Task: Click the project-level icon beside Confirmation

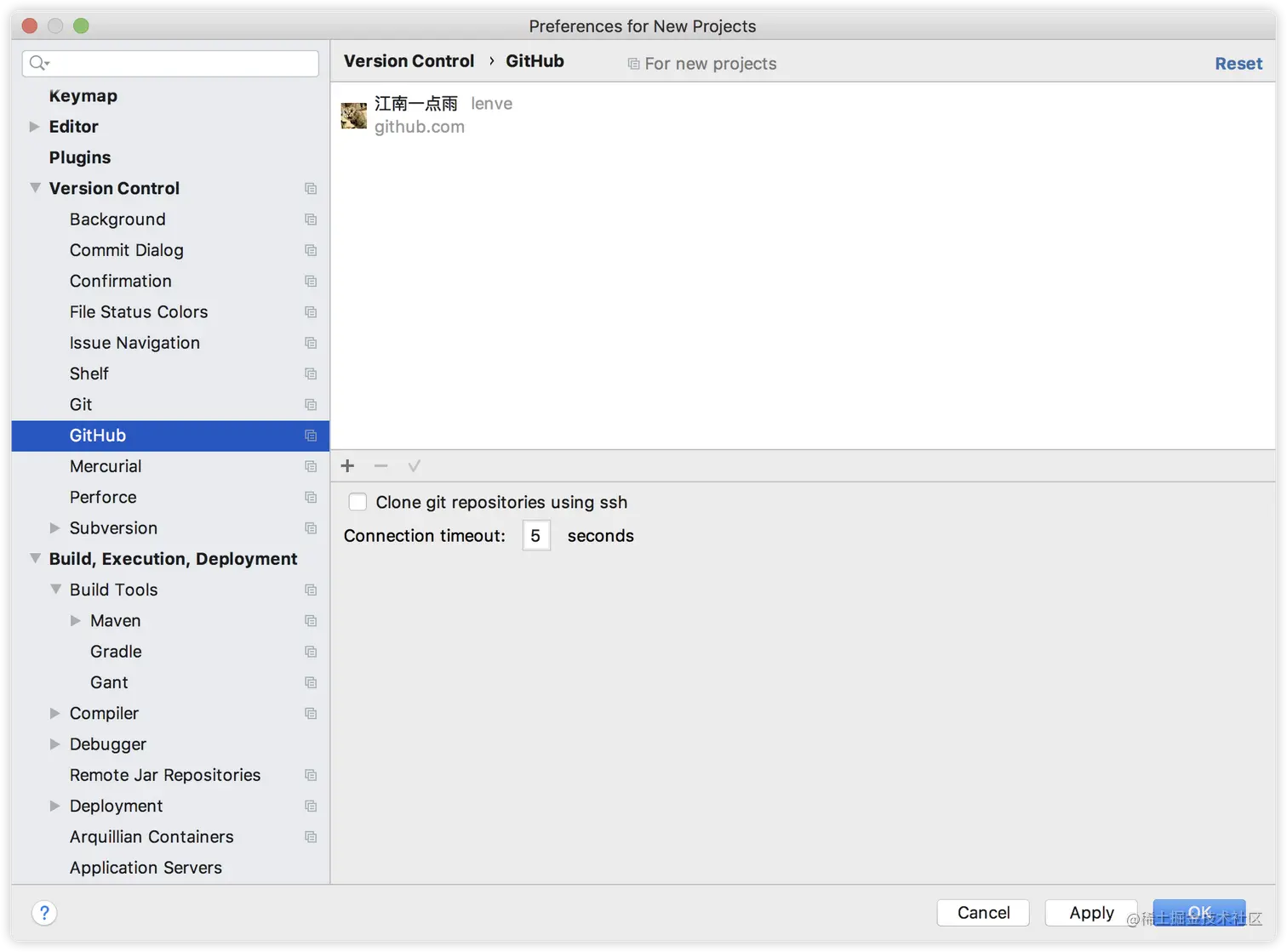Action: point(311,281)
